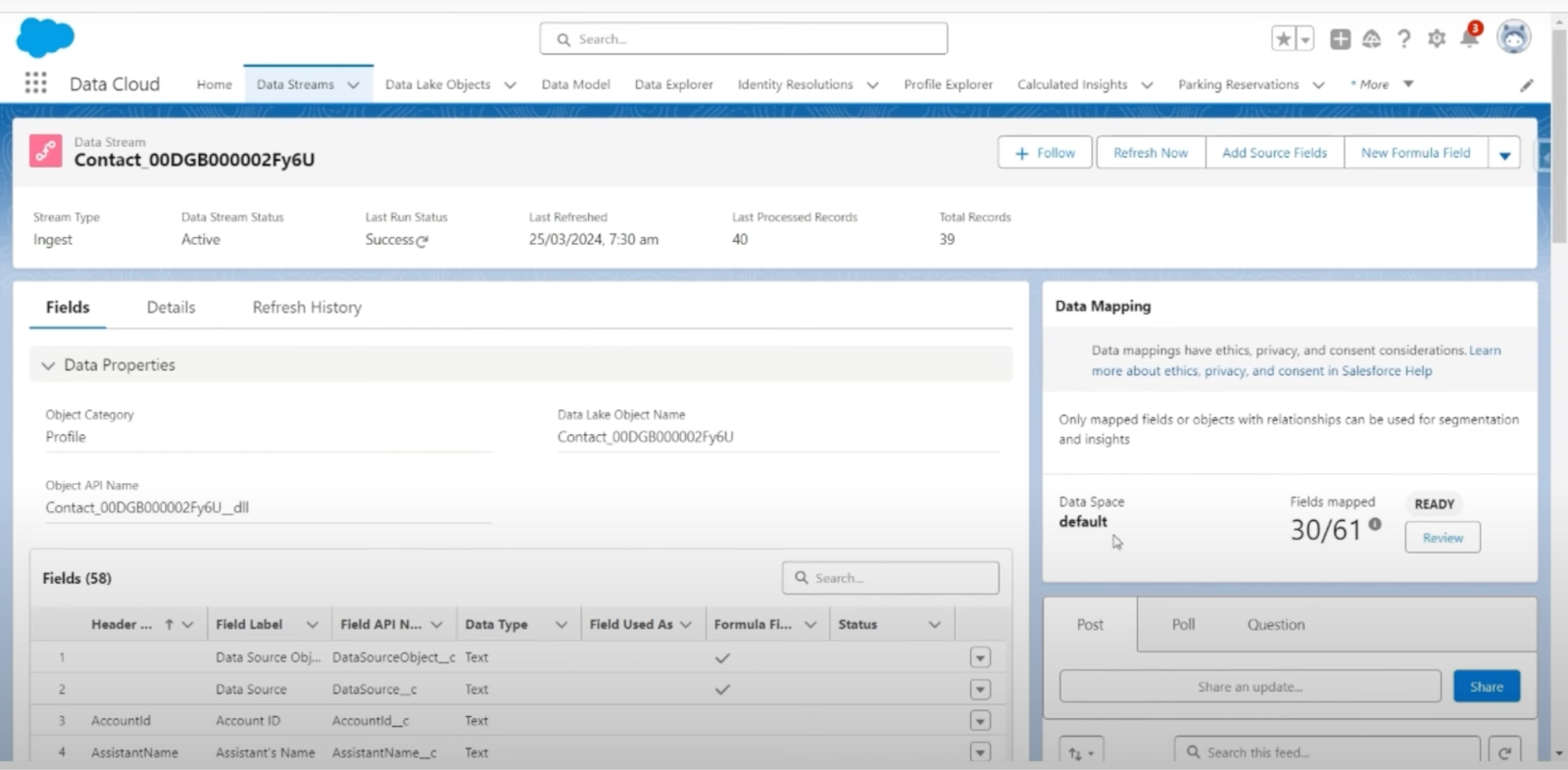The width and height of the screenshot is (1568, 770).
Task: Click the global Search box
Action: (743, 39)
